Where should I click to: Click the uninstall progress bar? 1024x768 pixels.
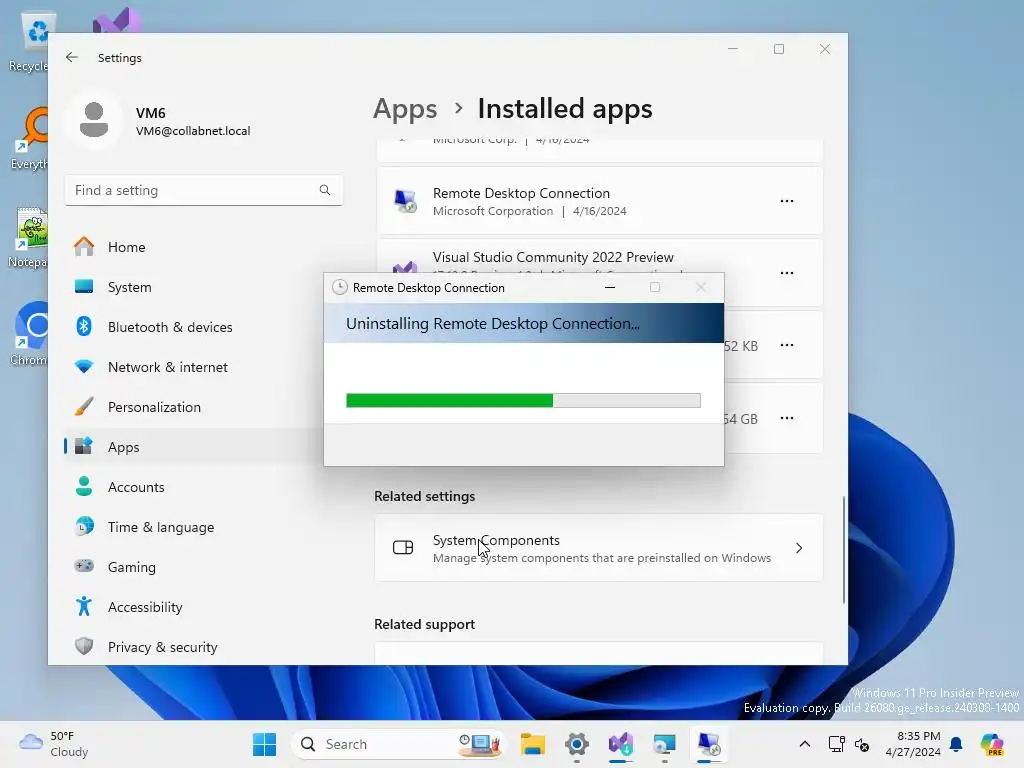click(x=523, y=400)
